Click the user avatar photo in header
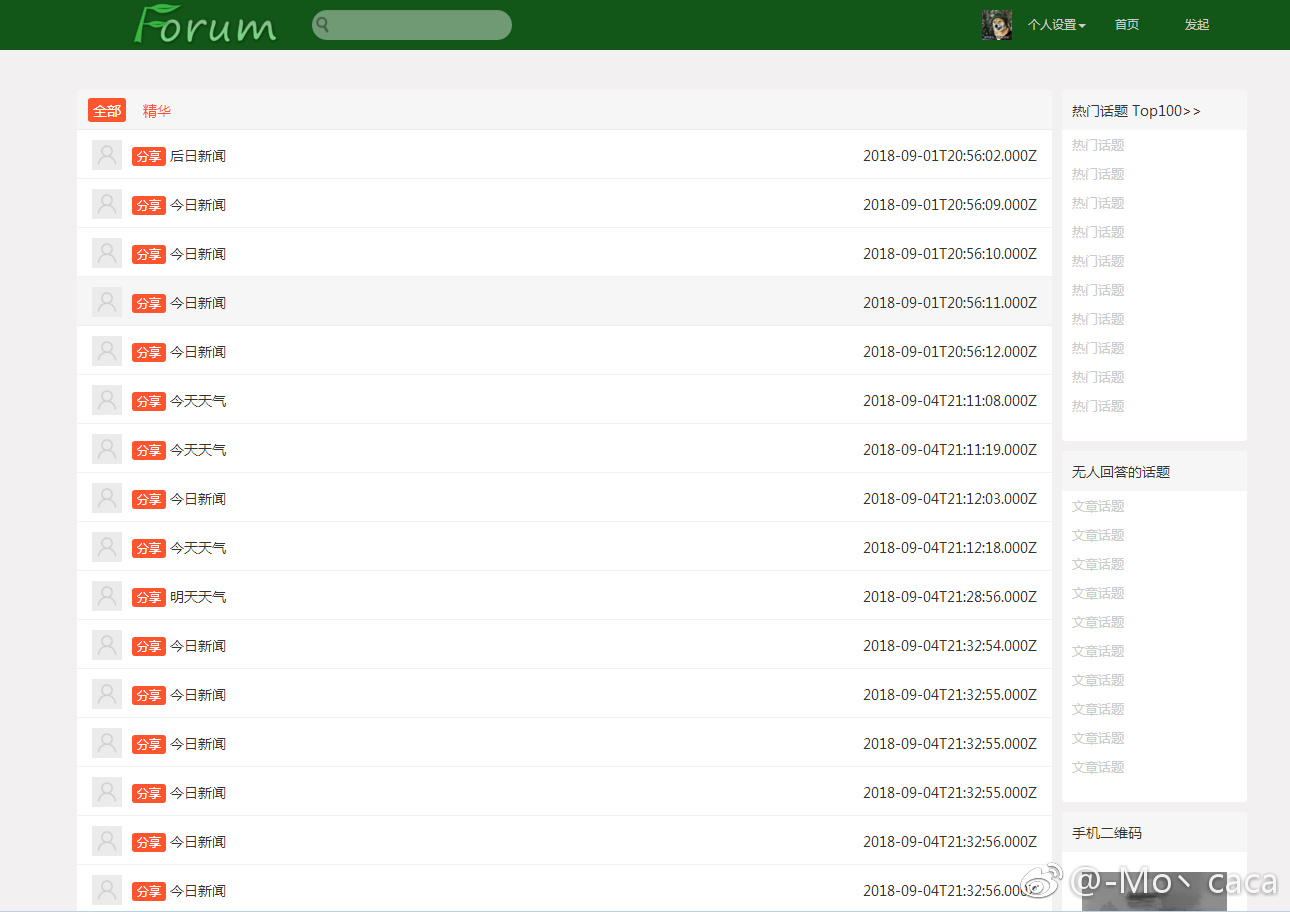Viewport: 1290px width, 912px height. coord(997,25)
